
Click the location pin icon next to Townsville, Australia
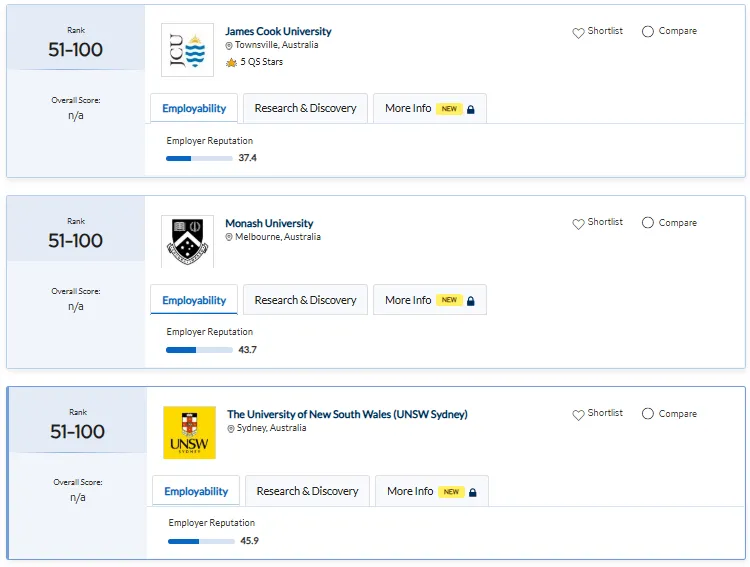pos(229,45)
